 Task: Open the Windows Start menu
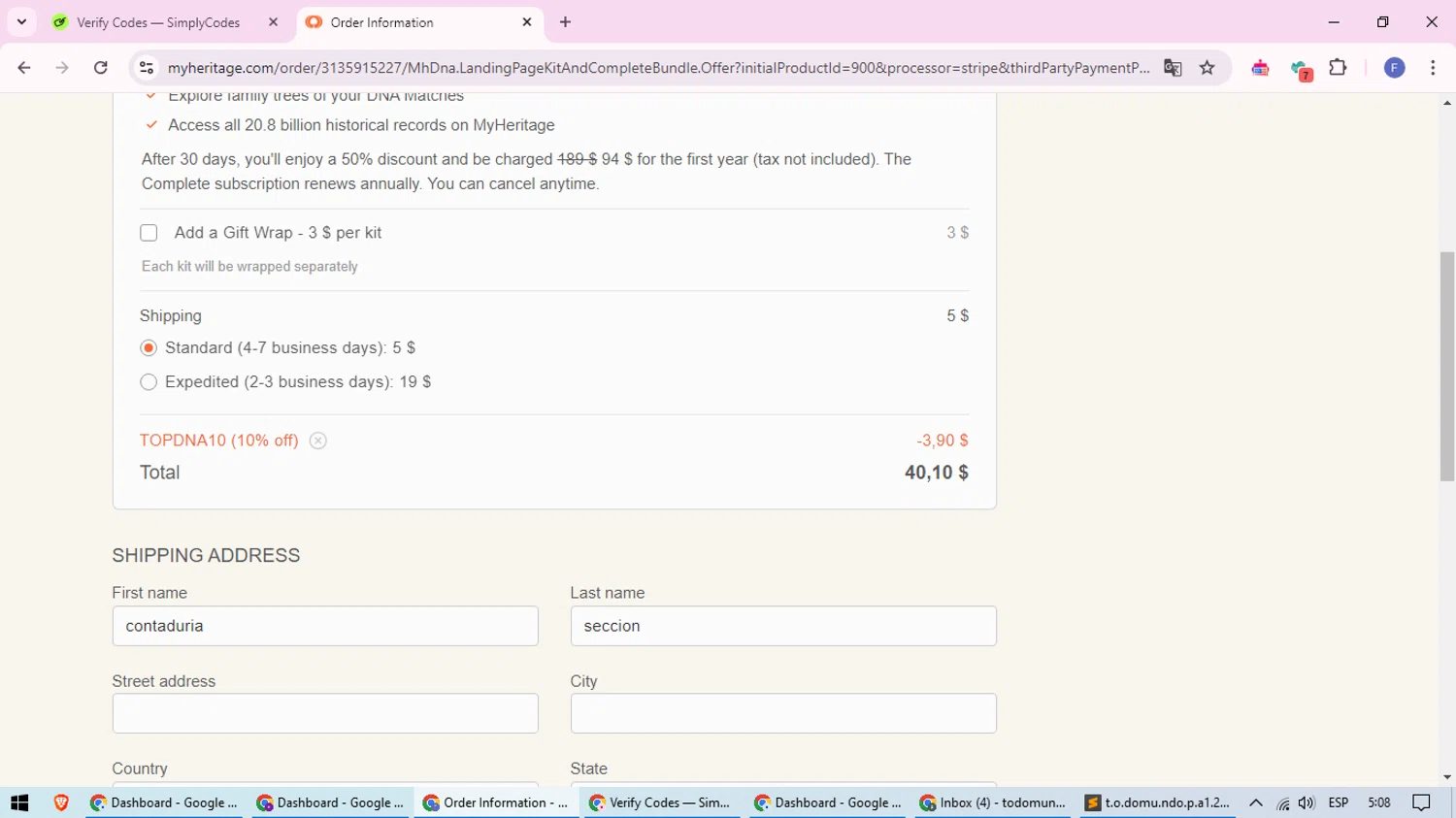coord(19,802)
